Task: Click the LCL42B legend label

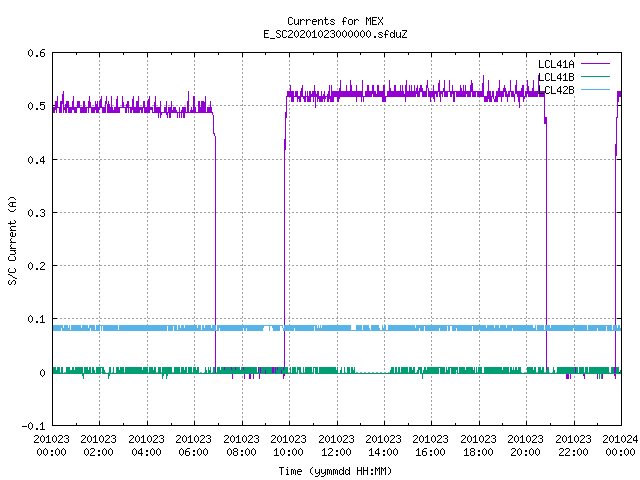Action: tap(556, 90)
